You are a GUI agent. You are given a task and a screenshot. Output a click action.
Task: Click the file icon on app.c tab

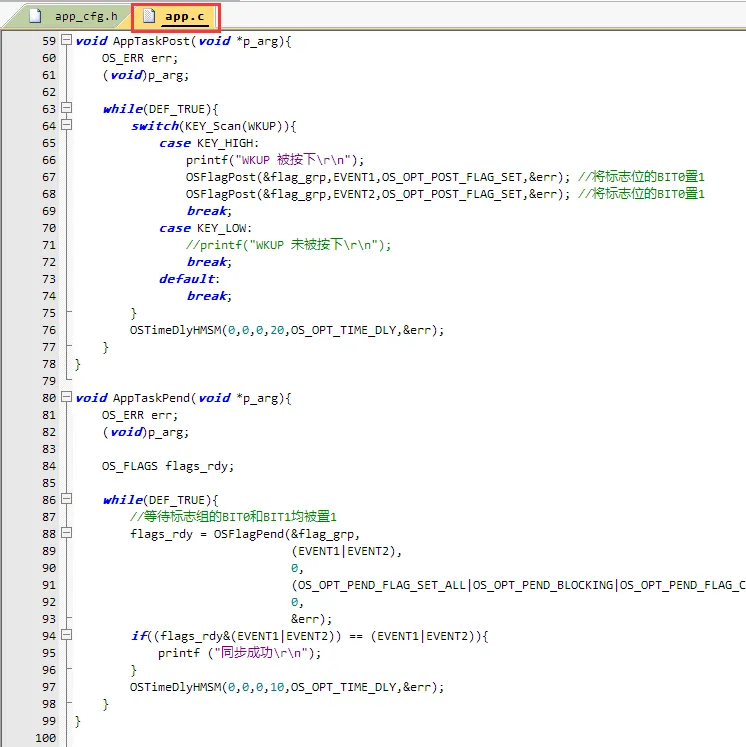click(149, 16)
